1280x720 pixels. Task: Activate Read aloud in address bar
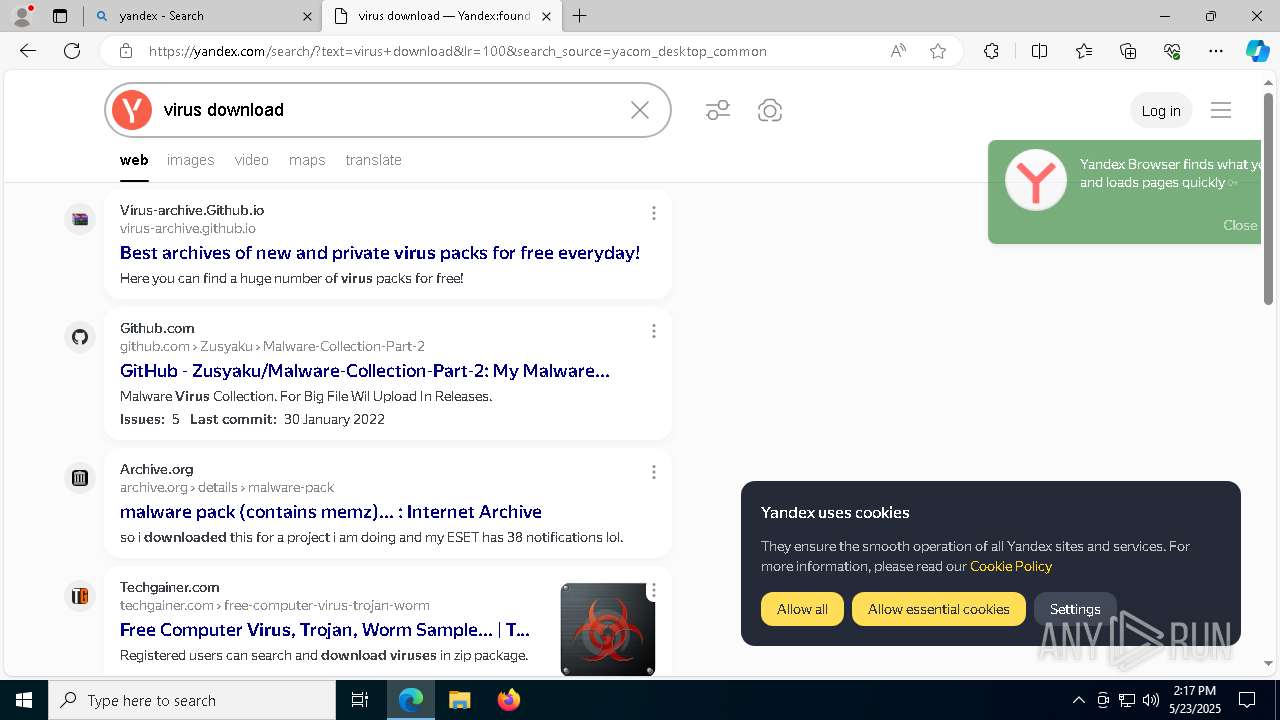pyautogui.click(x=898, y=51)
